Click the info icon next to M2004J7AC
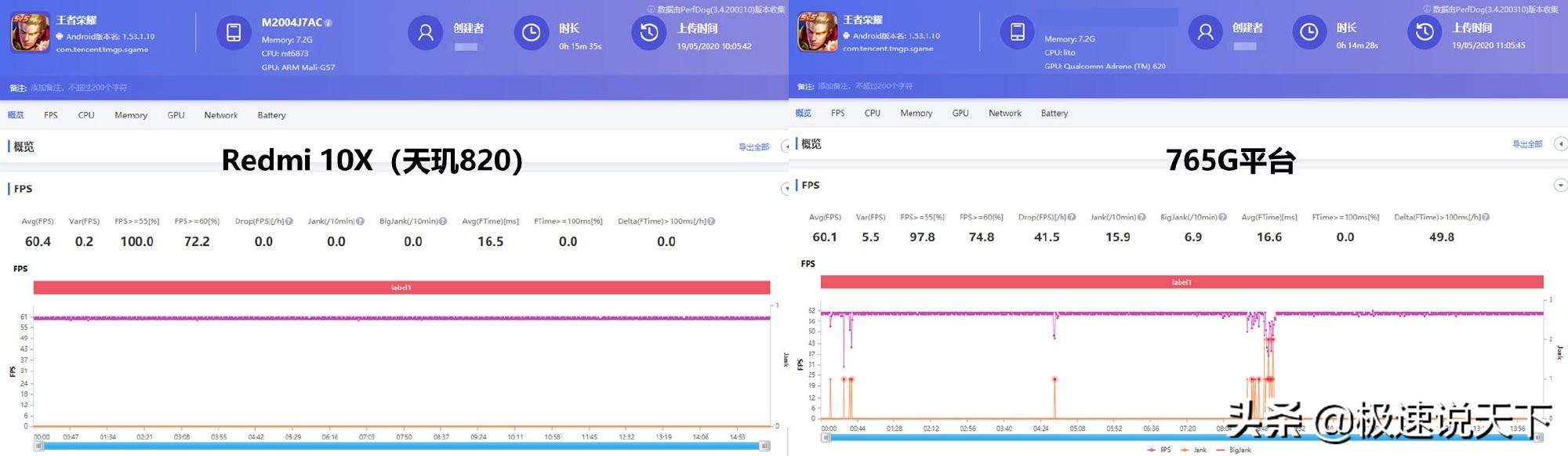Image resolution: width=1568 pixels, height=456 pixels. point(328,23)
